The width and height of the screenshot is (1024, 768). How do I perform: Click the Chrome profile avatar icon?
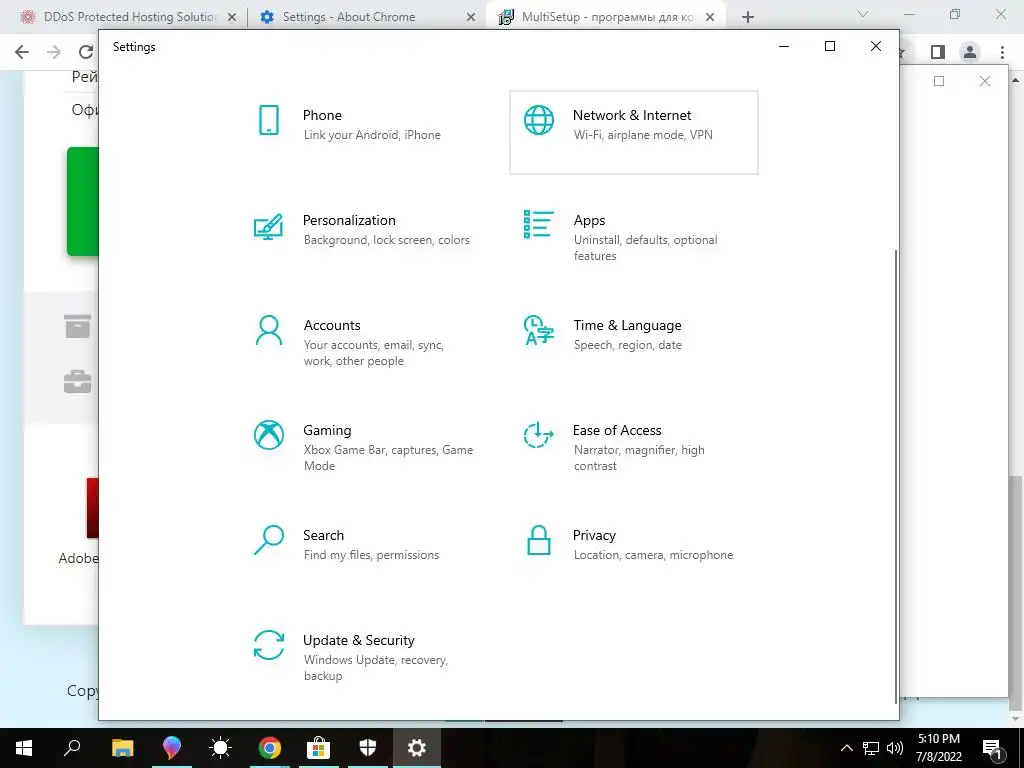pos(970,52)
